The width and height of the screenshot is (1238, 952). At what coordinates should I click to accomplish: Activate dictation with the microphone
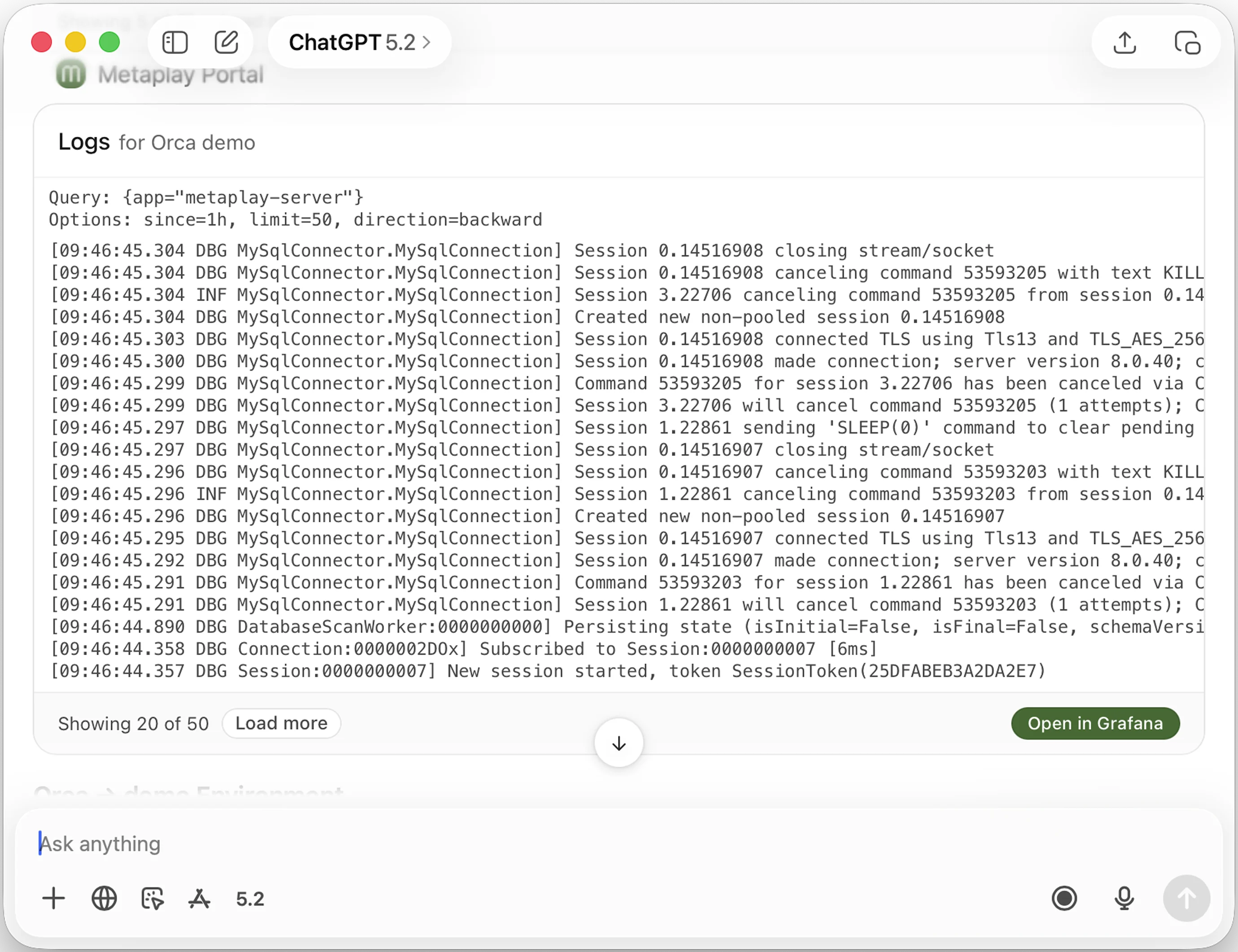(1124, 899)
